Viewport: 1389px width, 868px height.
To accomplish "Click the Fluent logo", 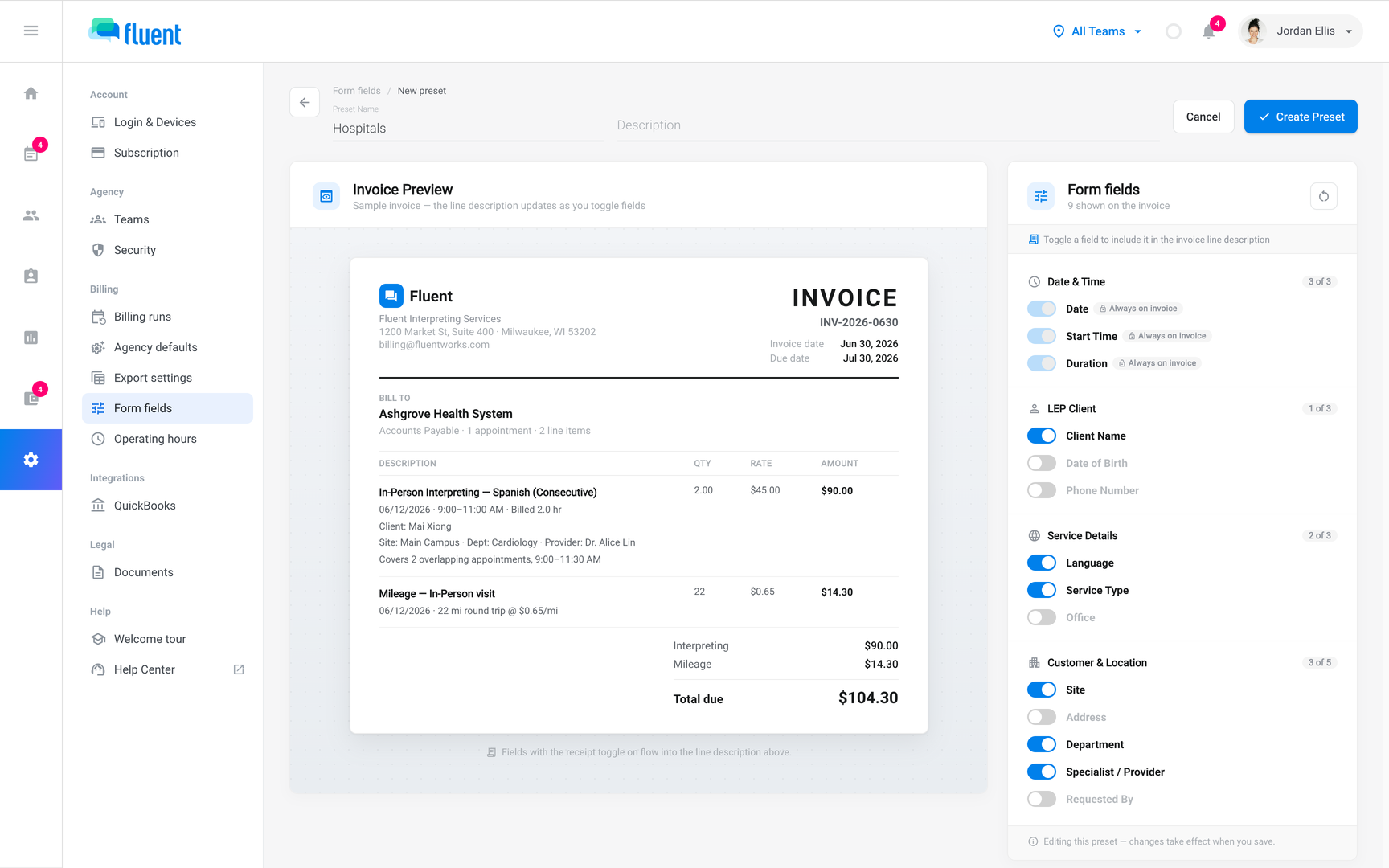I will 135,31.
